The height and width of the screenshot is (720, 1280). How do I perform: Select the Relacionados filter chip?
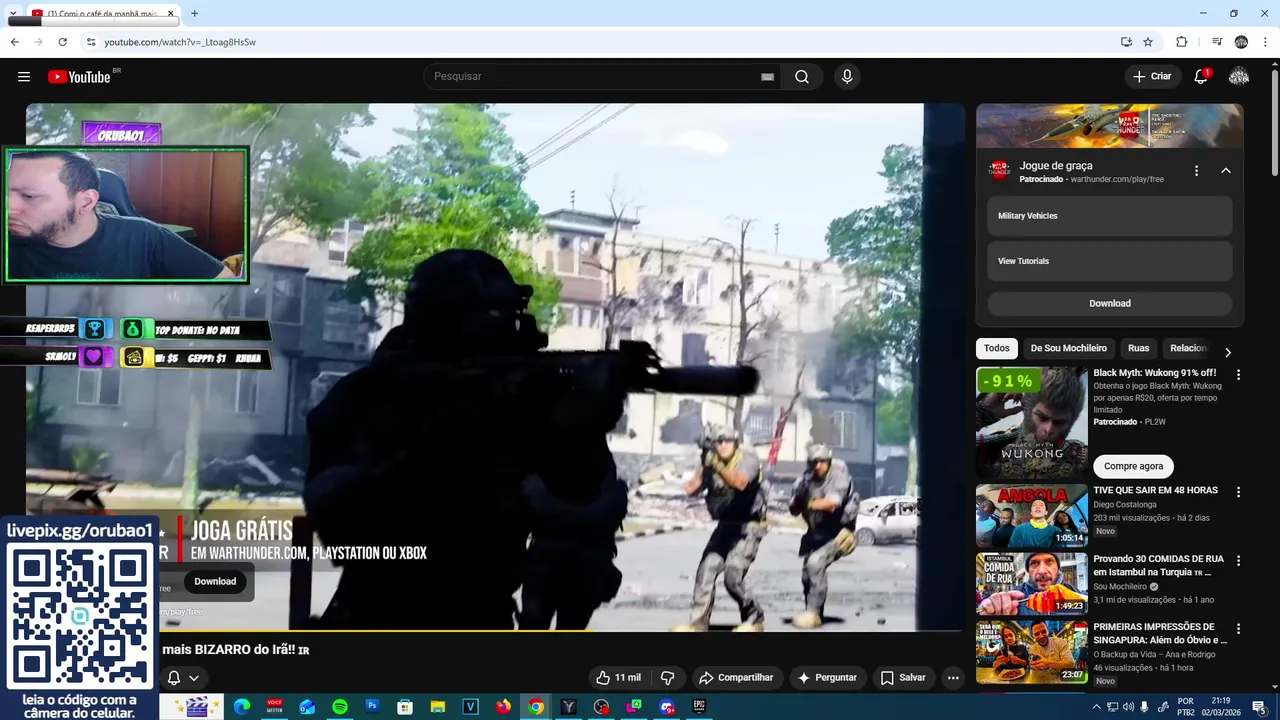[x=1189, y=348]
